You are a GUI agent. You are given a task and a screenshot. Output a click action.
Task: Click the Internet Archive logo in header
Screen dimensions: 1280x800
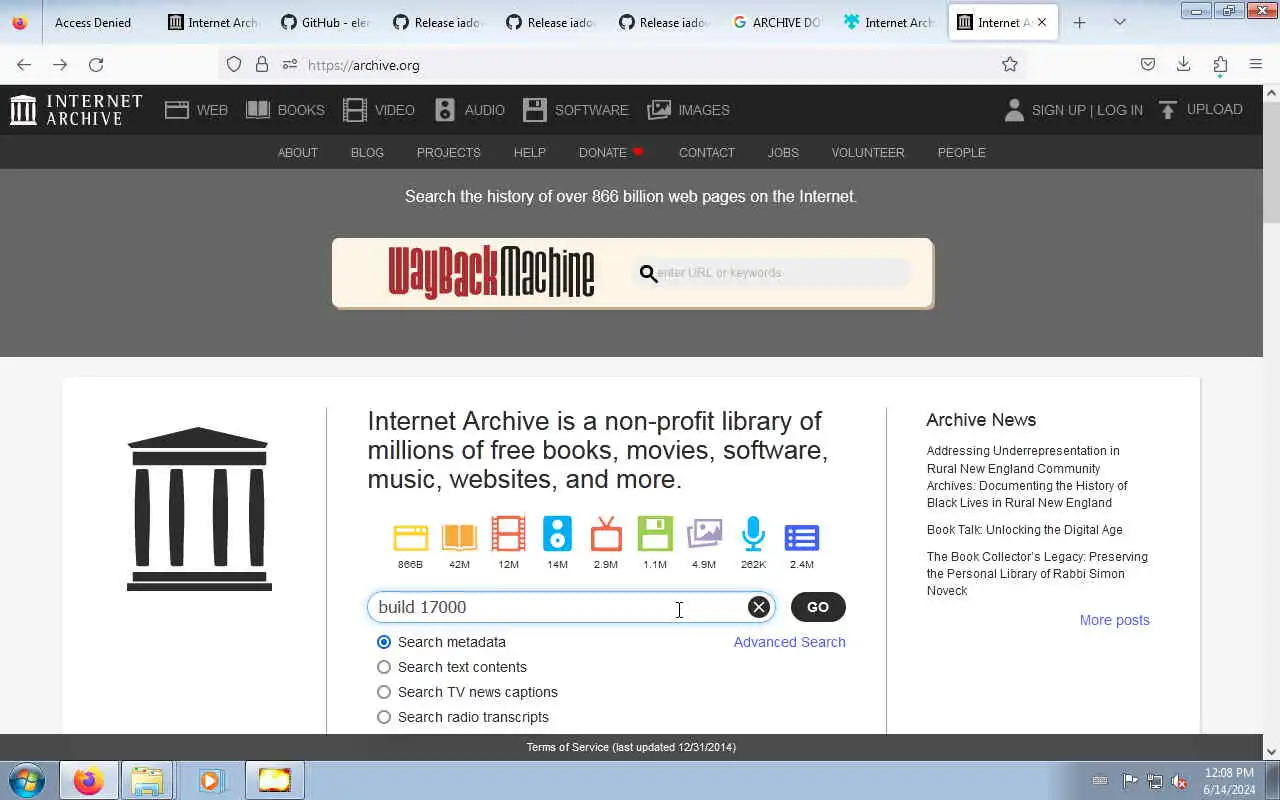(x=76, y=110)
